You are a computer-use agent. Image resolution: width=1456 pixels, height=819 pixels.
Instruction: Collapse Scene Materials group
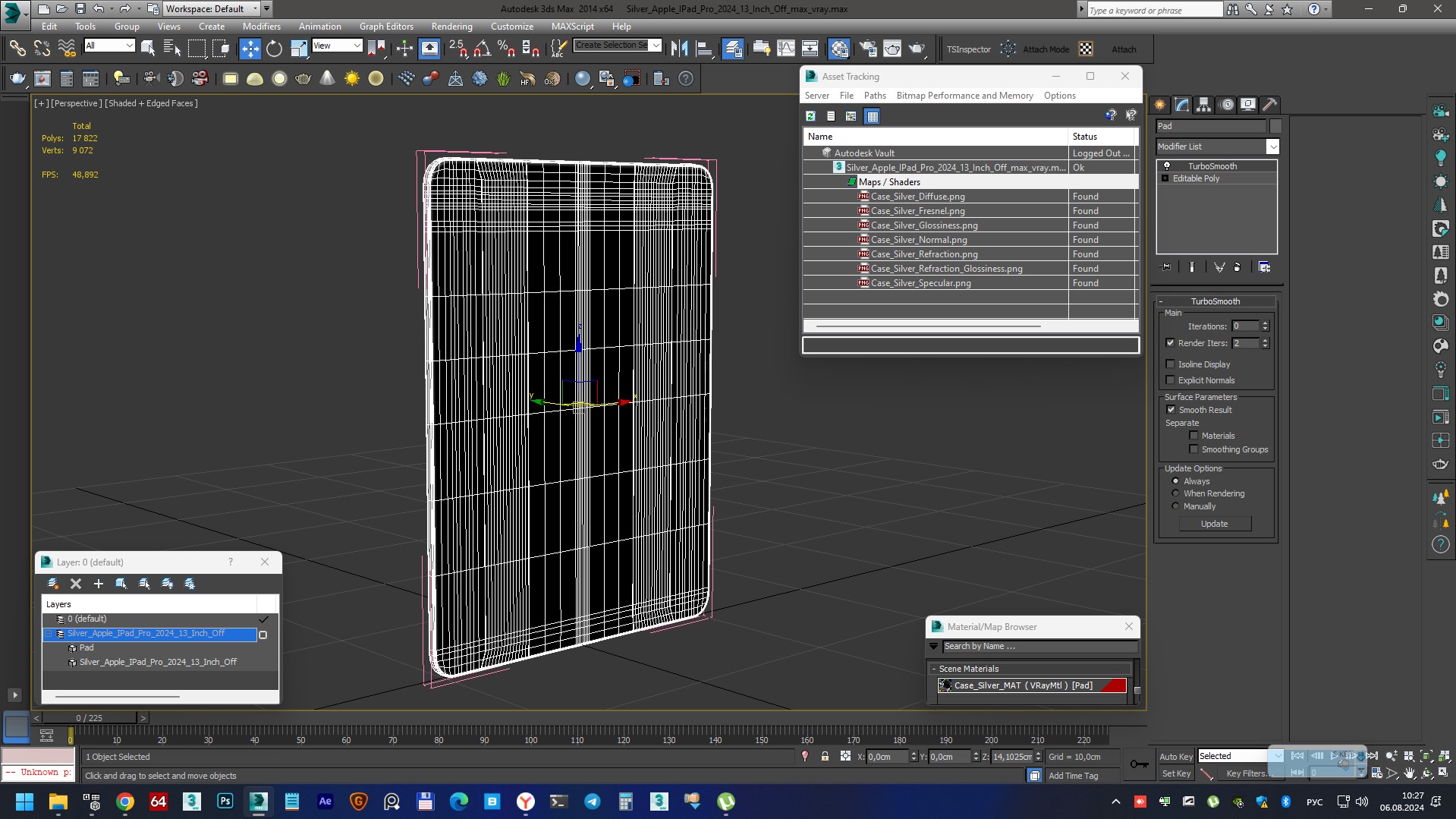click(x=1032, y=669)
